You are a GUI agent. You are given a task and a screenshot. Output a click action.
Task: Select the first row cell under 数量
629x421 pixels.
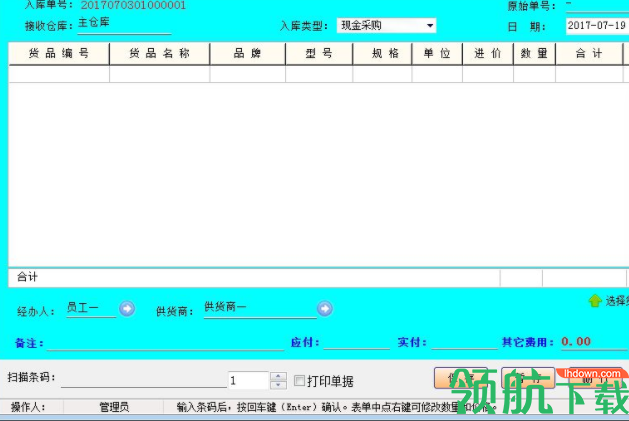point(534,74)
